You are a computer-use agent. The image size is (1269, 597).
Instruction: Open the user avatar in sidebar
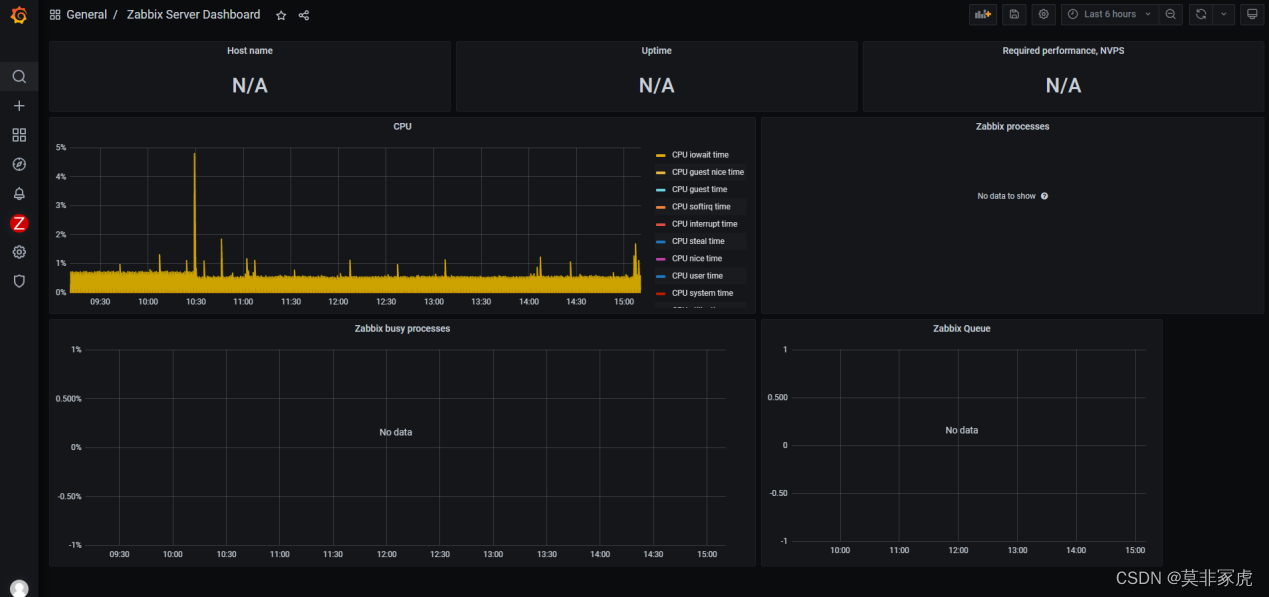pos(19,588)
